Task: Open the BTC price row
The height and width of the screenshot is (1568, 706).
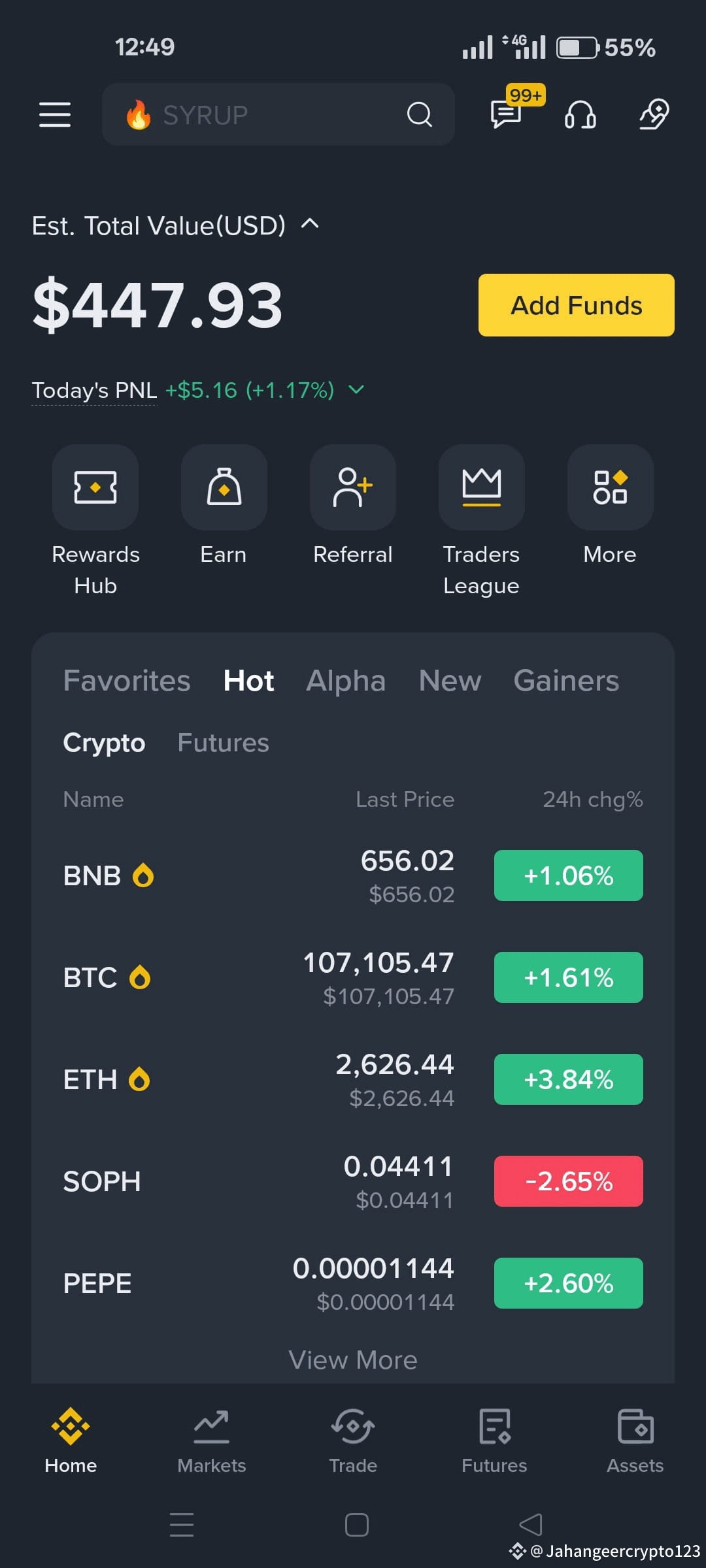Action: click(353, 978)
